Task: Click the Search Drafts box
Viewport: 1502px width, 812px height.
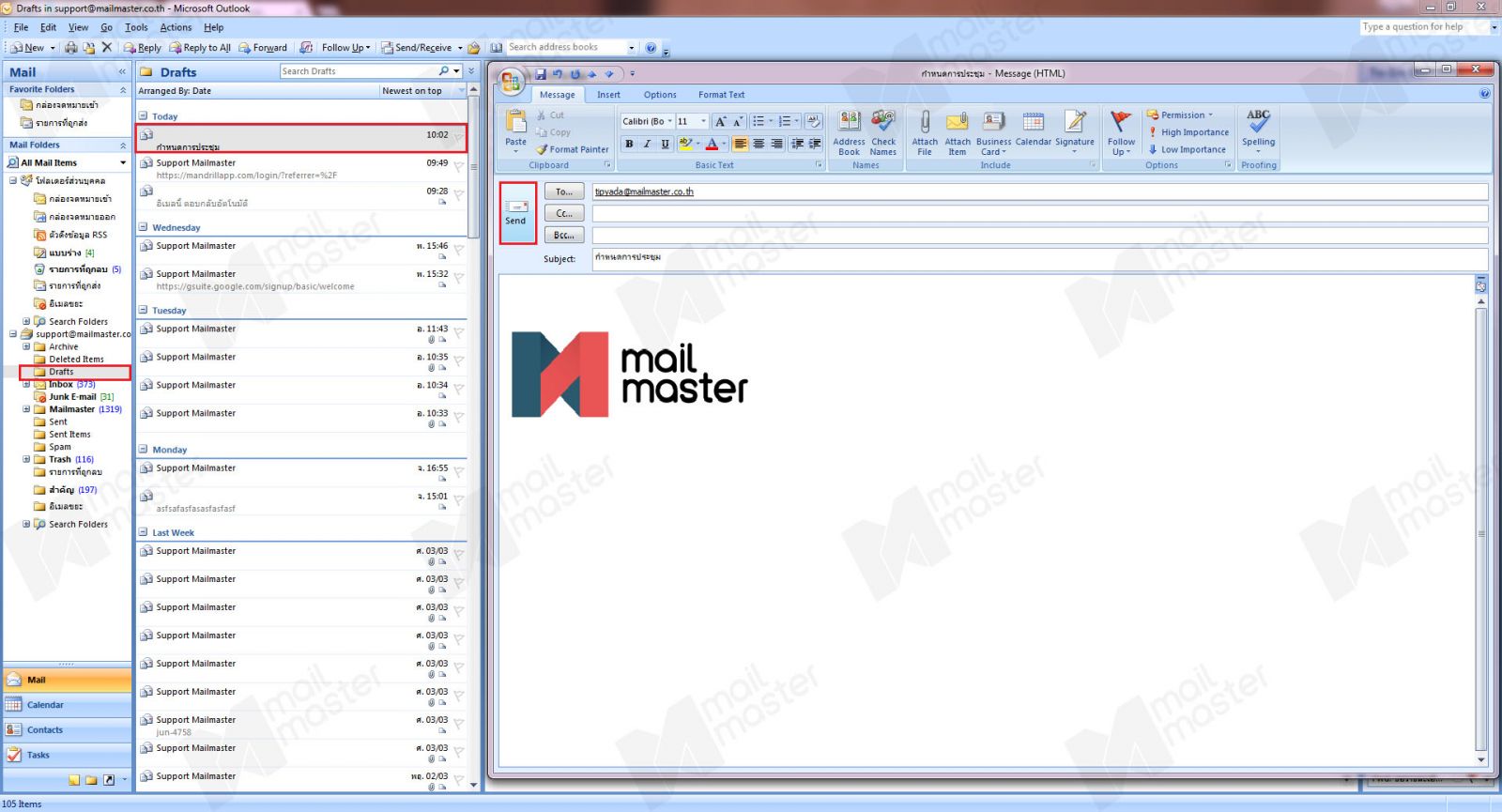Action: [x=358, y=71]
